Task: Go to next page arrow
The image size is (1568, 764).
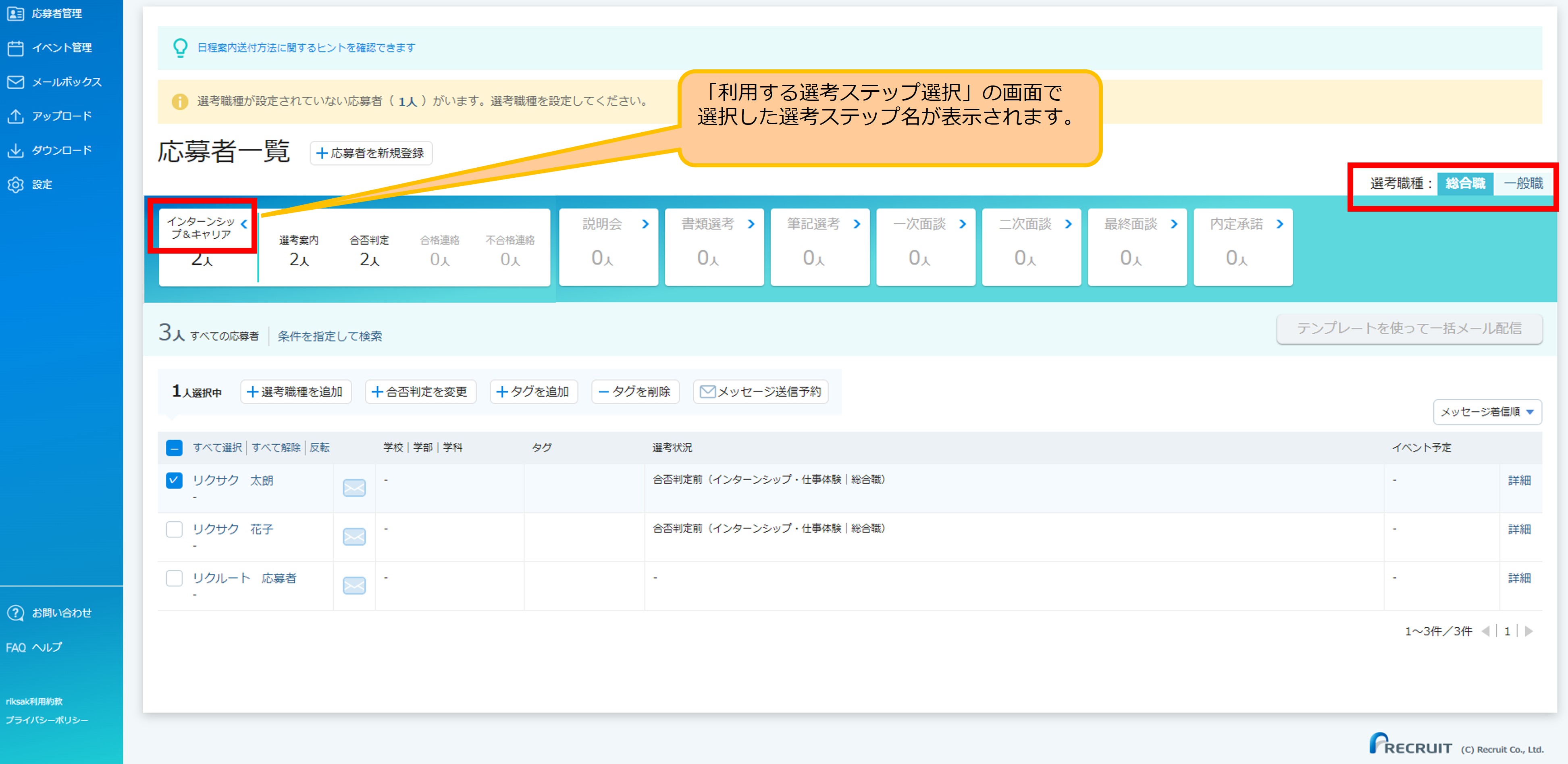Action: point(1528,631)
